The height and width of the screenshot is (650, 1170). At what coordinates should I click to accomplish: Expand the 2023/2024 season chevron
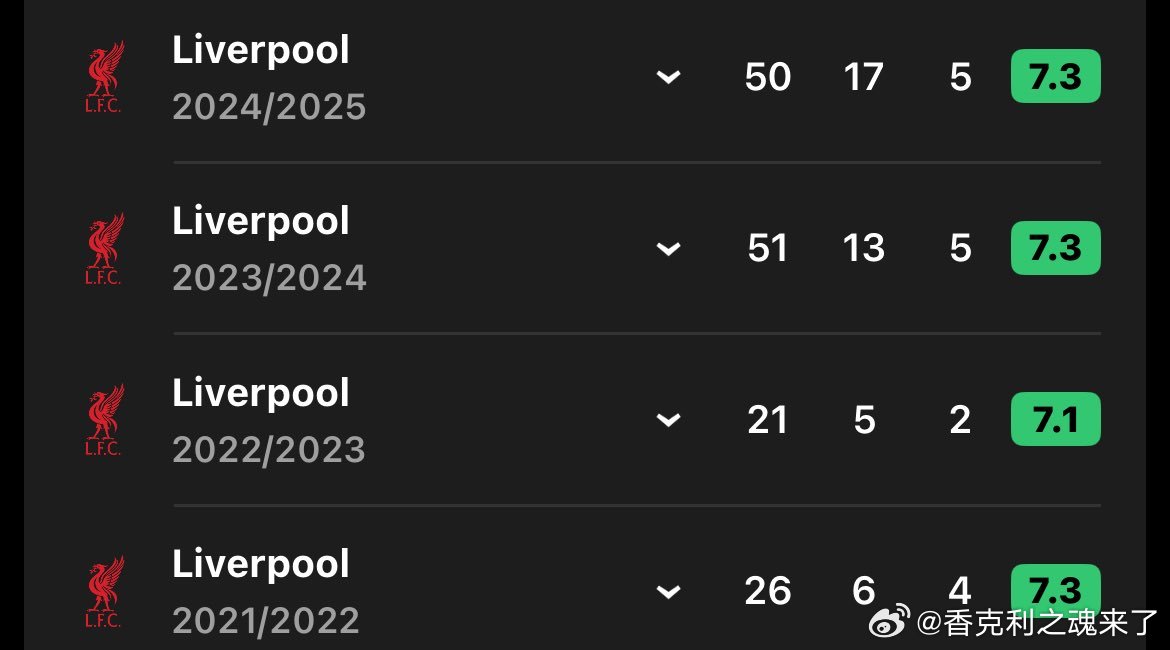(x=668, y=249)
